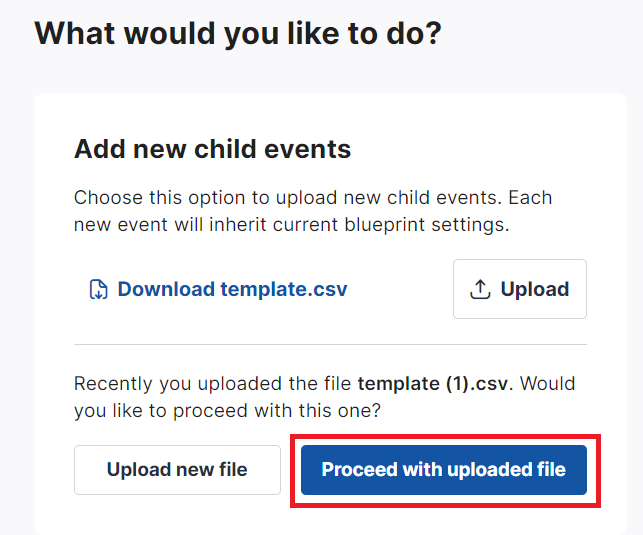Click the word "Download" in the blue link
The image size is (643, 535).
166,290
